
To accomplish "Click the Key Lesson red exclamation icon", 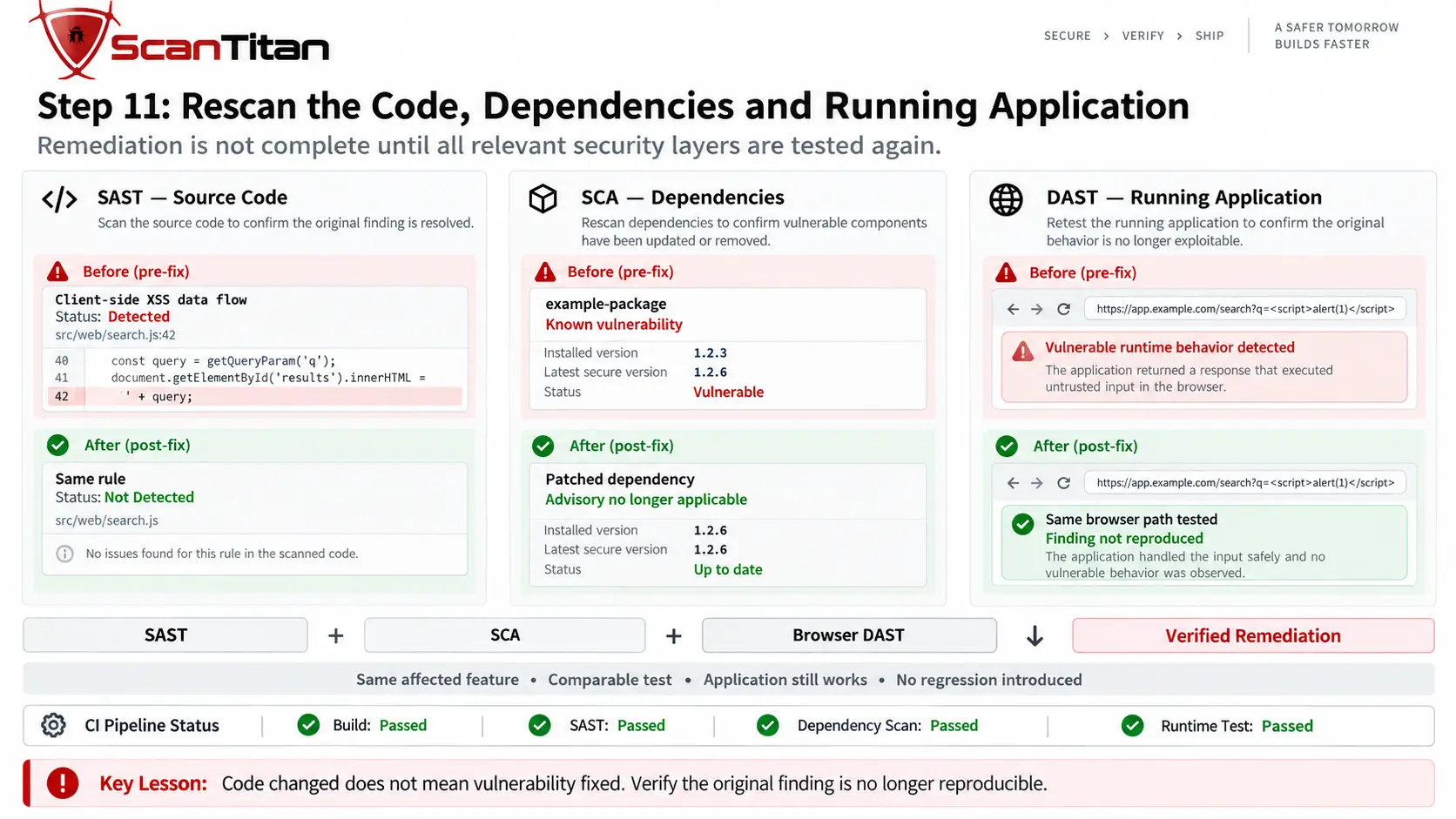I will [x=63, y=783].
